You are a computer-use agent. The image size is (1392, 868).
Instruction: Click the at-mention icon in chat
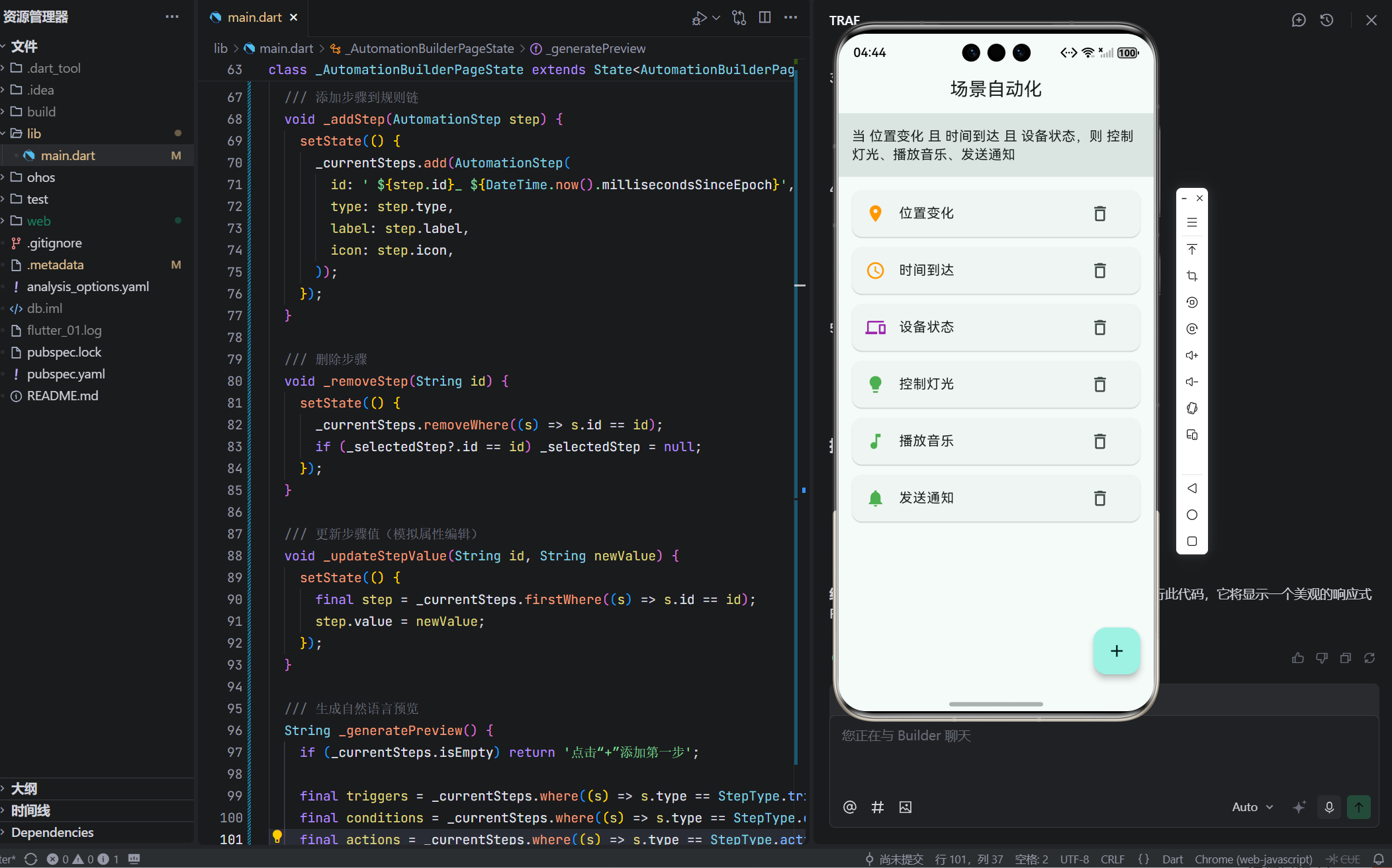[x=850, y=806]
